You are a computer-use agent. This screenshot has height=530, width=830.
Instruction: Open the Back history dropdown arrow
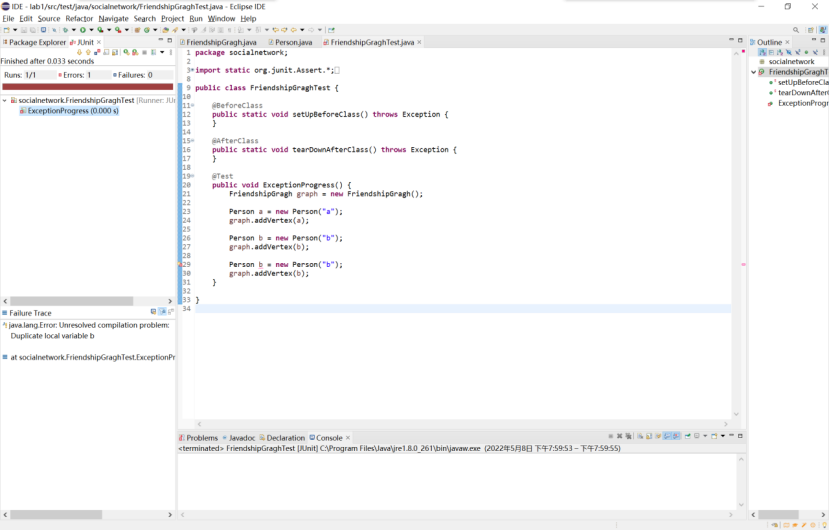(x=302, y=30)
